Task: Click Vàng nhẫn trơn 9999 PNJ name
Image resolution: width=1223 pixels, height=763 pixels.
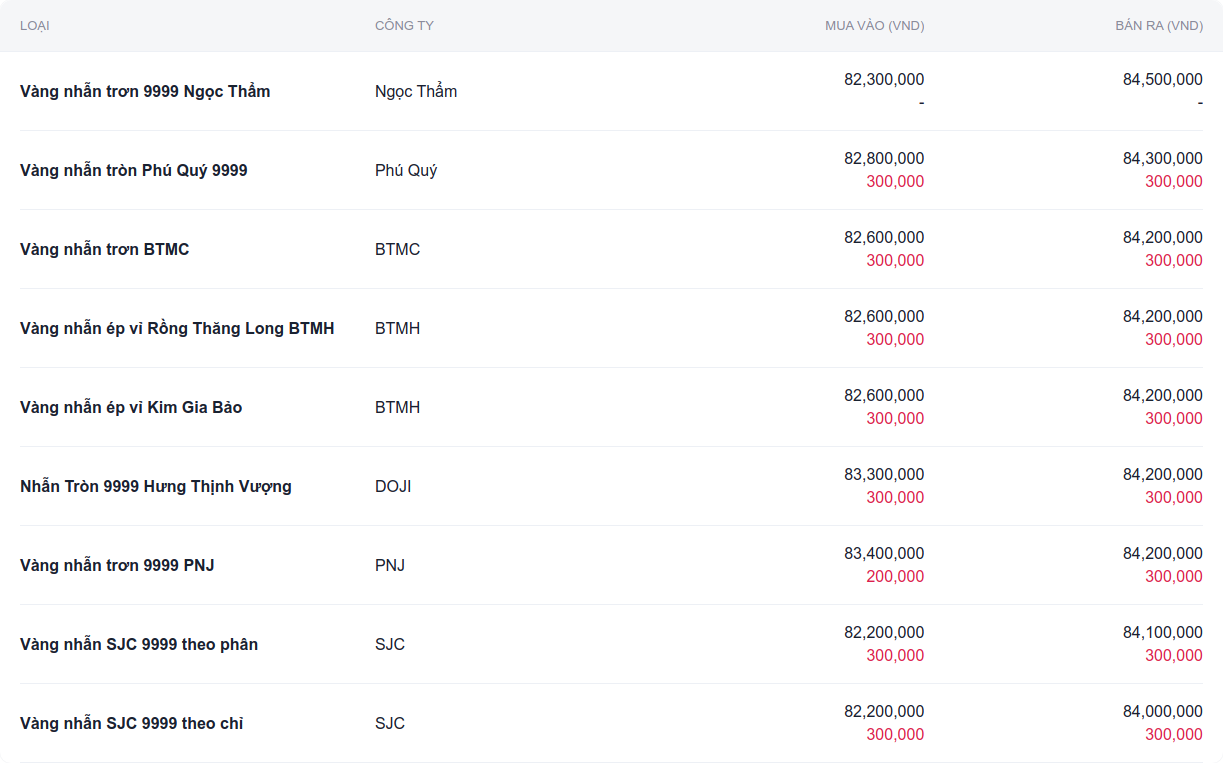Action: pyautogui.click(x=117, y=565)
